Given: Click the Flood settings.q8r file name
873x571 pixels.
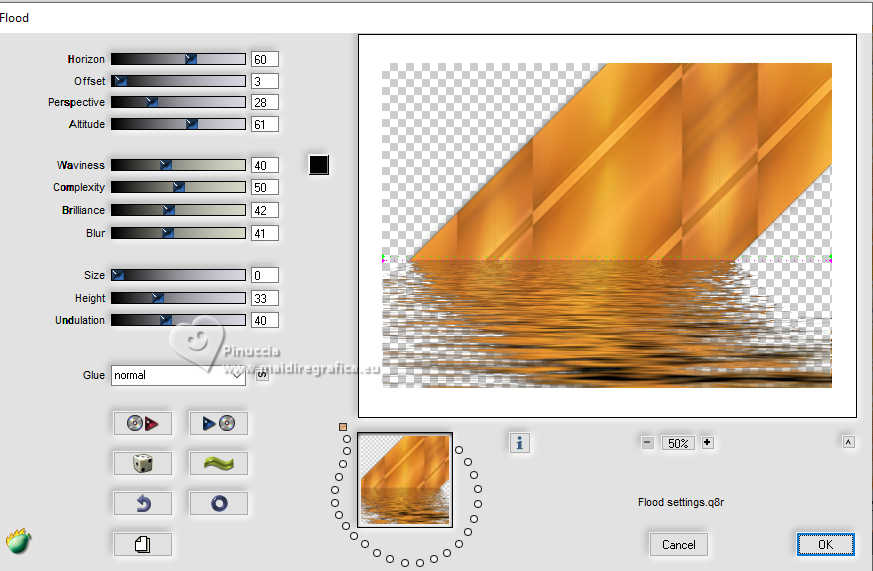Looking at the screenshot, I should tap(680, 502).
